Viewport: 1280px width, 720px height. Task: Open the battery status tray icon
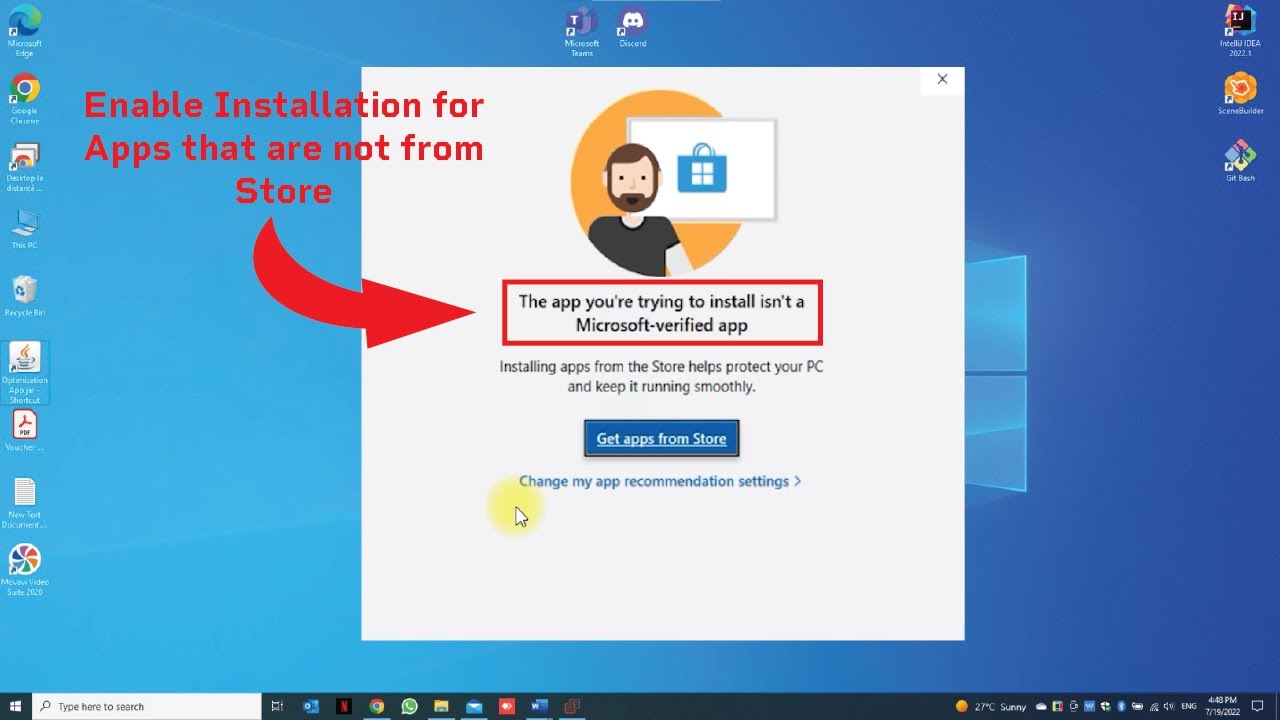pos(1137,707)
